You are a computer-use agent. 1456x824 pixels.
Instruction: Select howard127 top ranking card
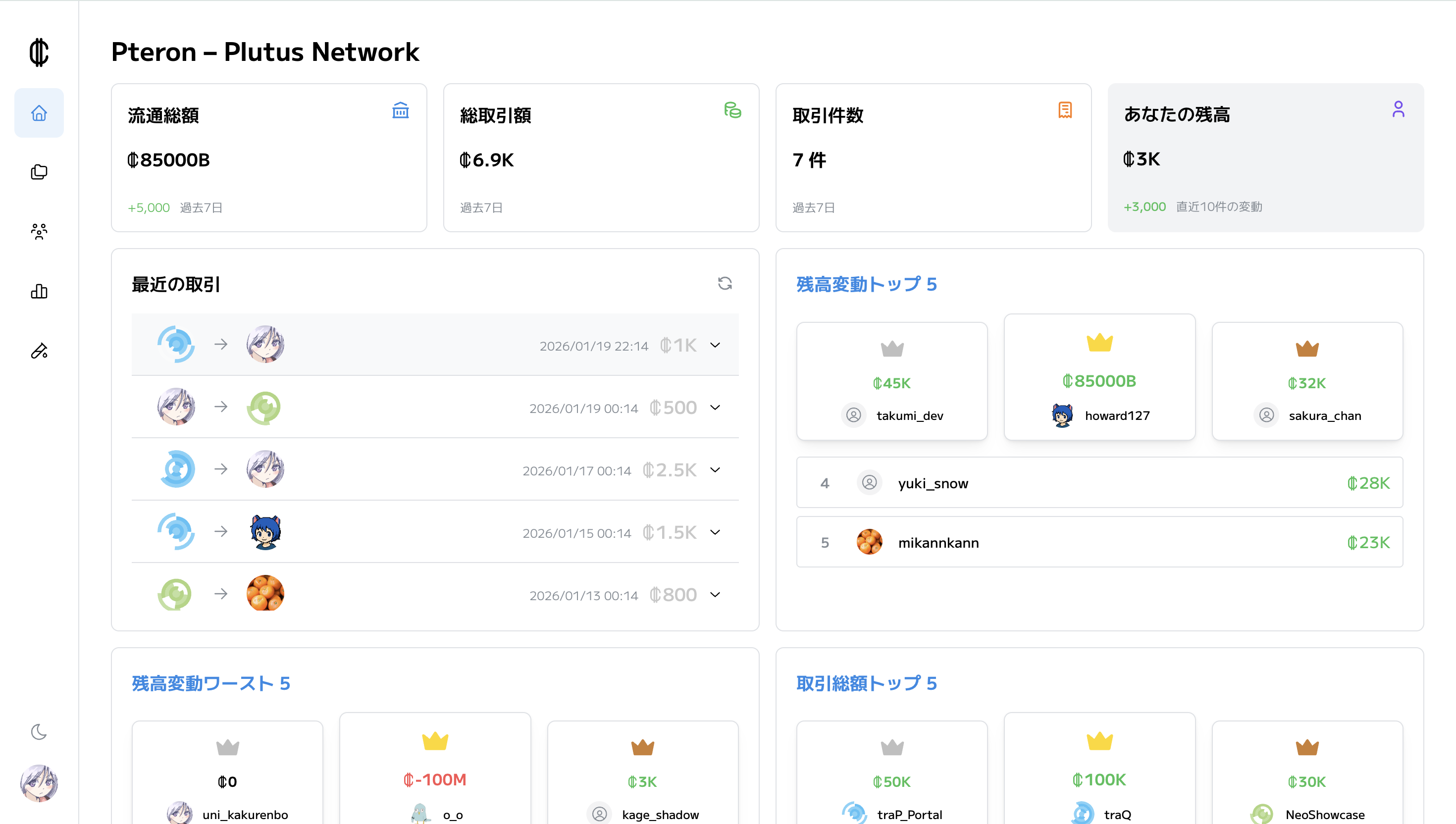tap(1099, 377)
